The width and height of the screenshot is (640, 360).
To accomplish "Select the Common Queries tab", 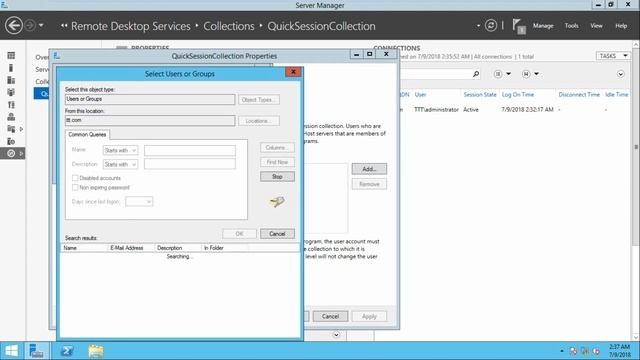I will point(87,134).
